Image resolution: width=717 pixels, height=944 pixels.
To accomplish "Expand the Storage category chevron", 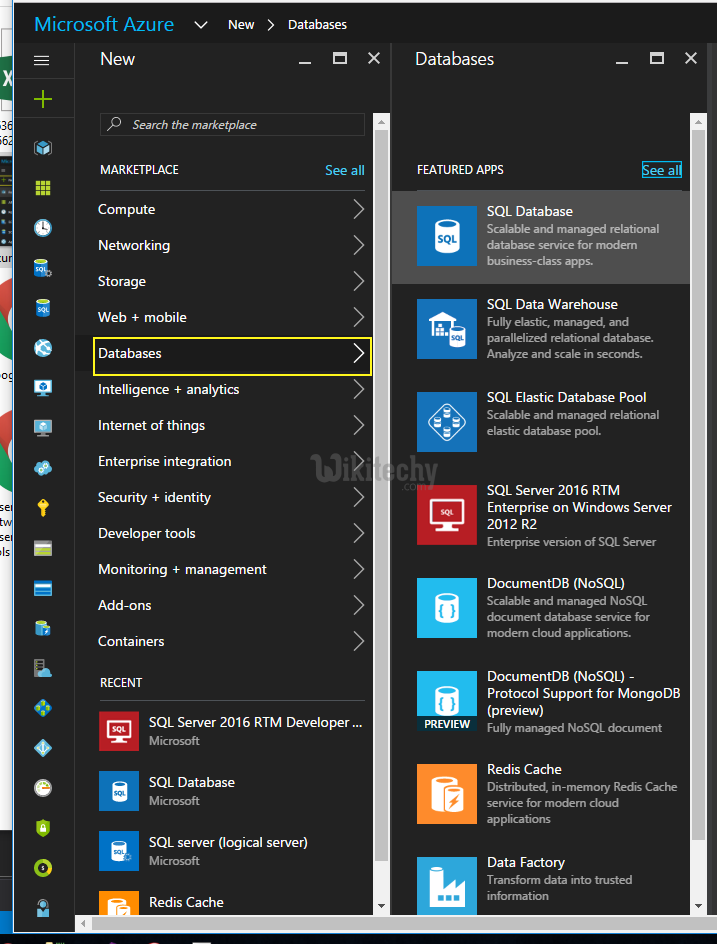I will (x=358, y=281).
